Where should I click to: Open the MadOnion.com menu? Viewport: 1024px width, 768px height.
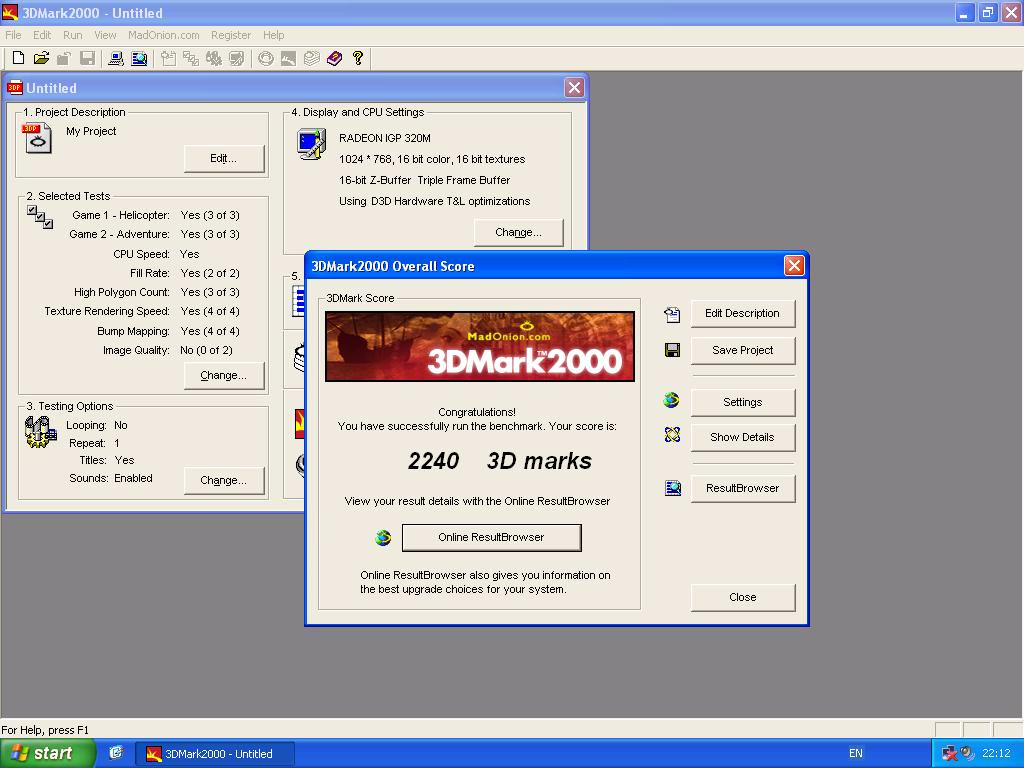click(x=163, y=35)
